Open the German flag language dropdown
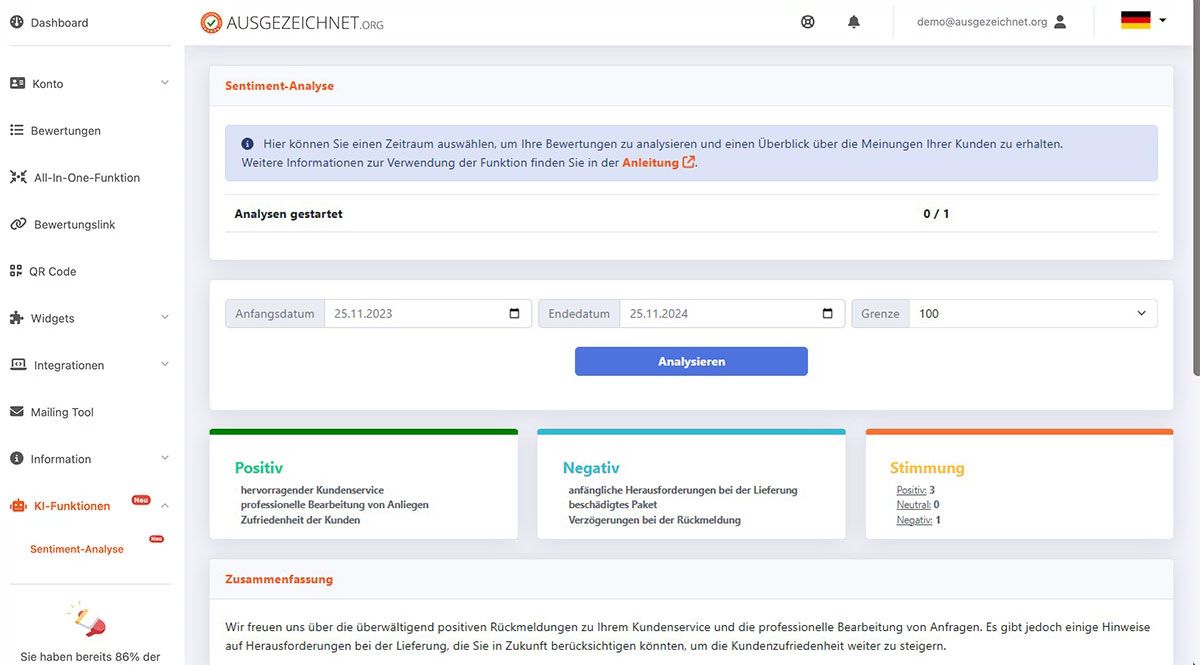Screen dimensions: 1200x665 [x=1144, y=20]
